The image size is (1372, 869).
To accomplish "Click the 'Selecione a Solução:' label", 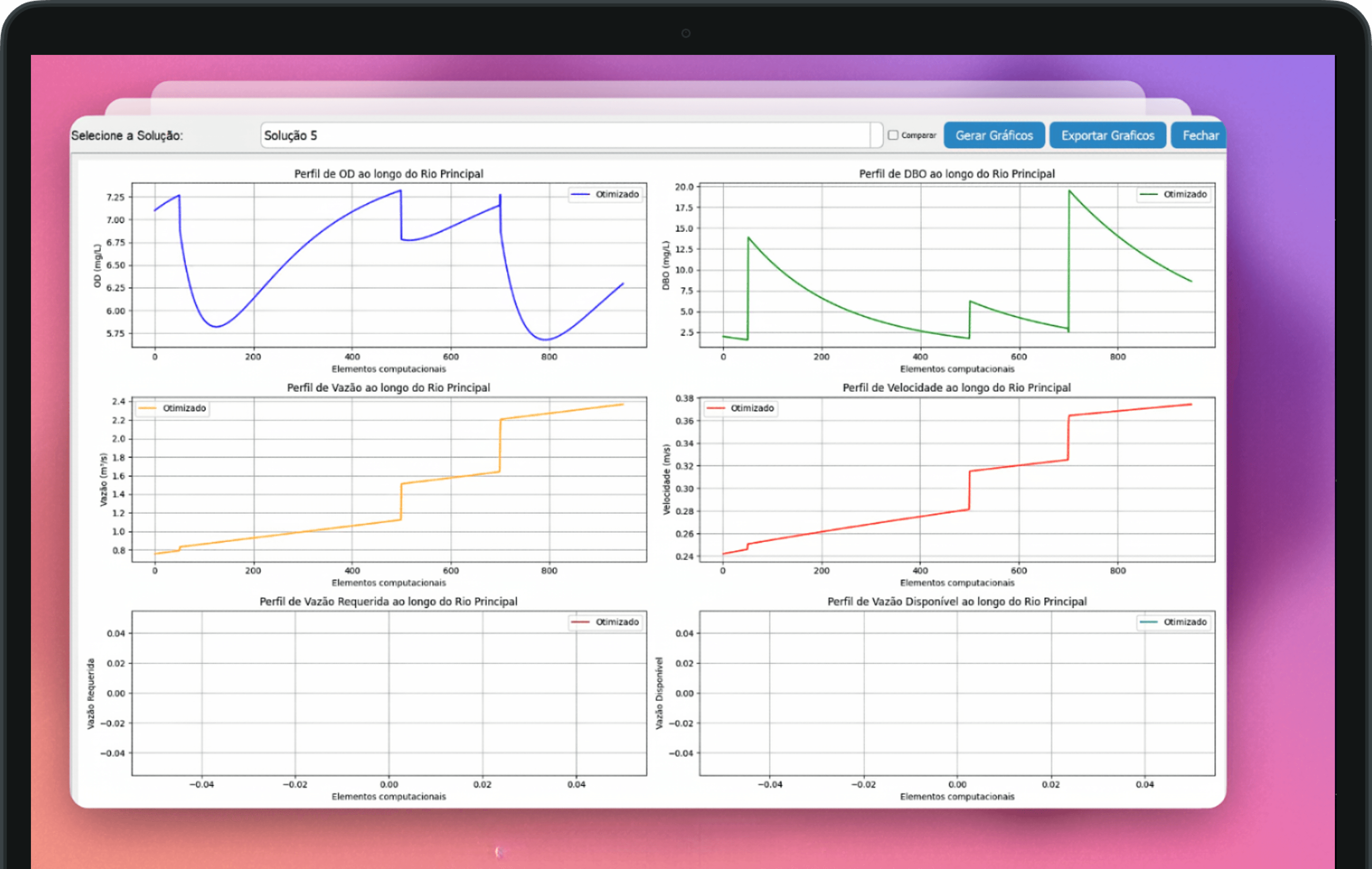I will pos(126,136).
